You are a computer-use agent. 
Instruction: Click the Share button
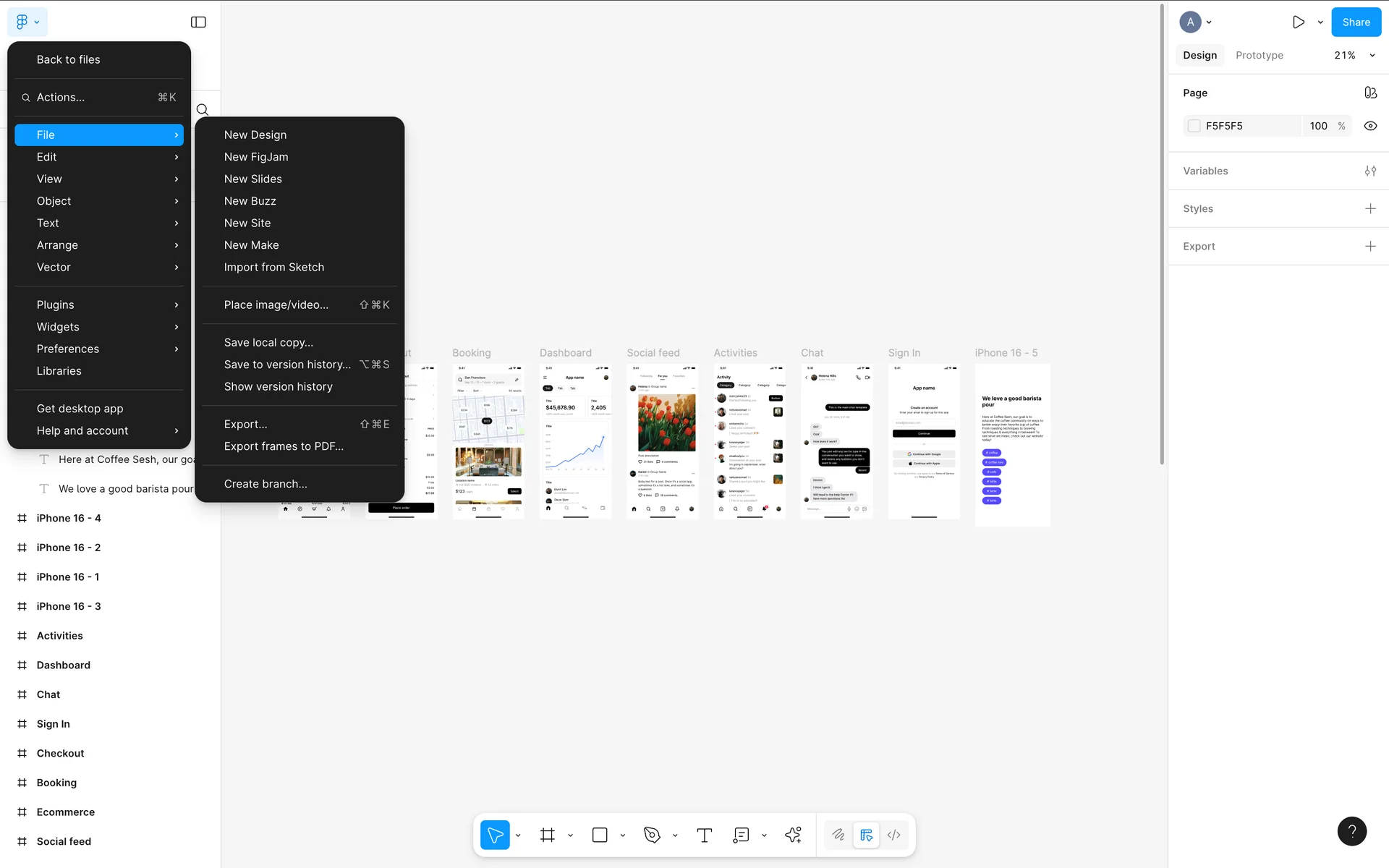(1356, 22)
